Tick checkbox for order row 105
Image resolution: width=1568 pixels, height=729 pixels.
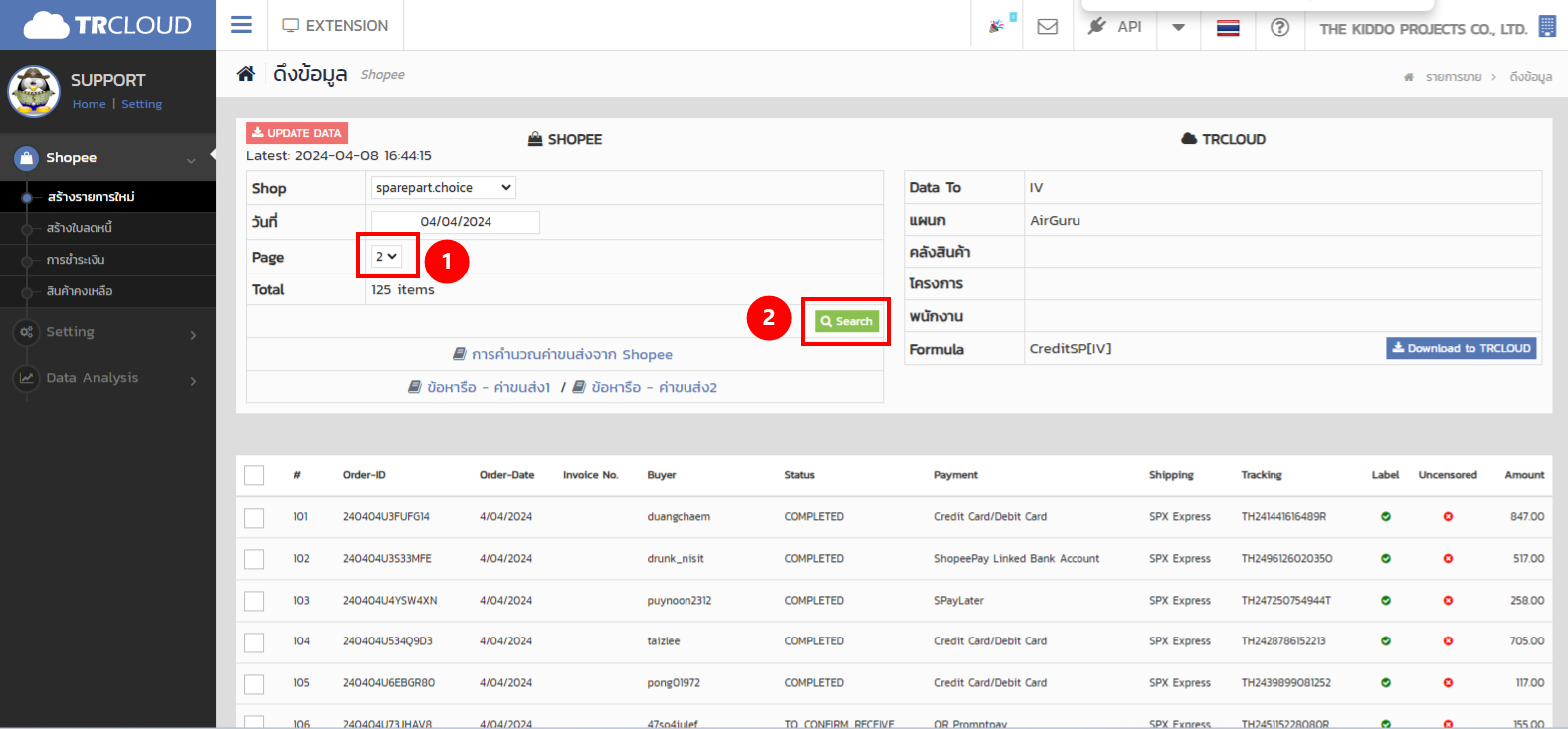click(x=254, y=684)
